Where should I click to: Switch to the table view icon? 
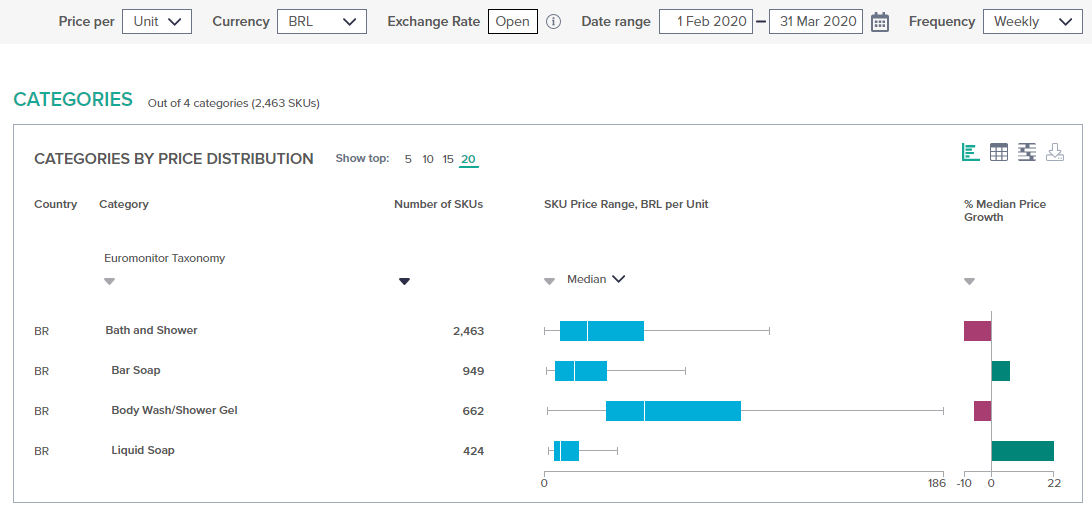[999, 152]
